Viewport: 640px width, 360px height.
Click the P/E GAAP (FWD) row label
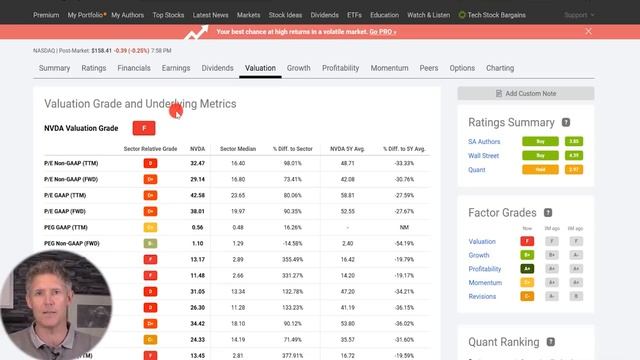point(65,211)
